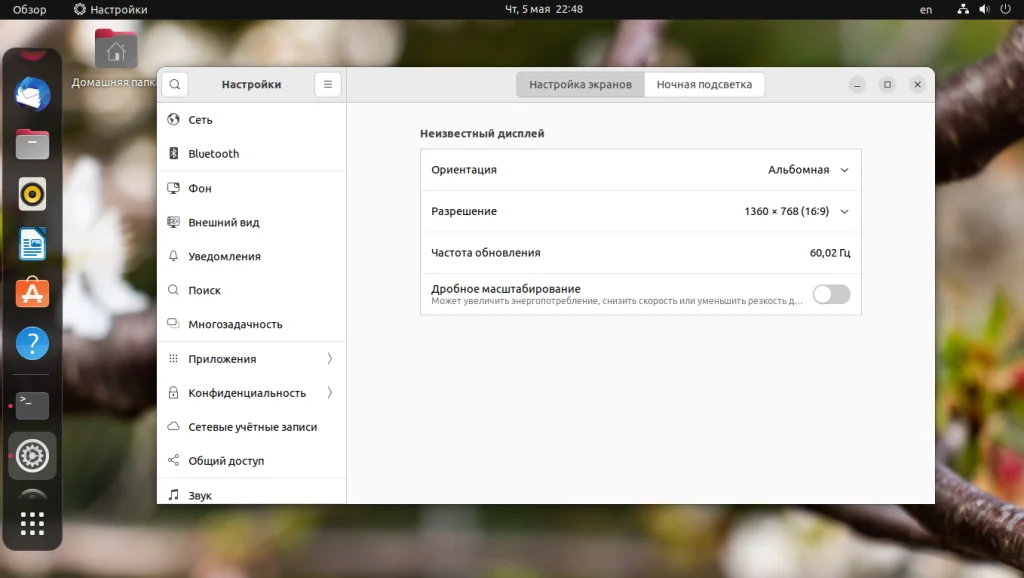This screenshot has height=578, width=1024.
Task: Switch to the Ночная подсветка tab
Action: tap(704, 84)
